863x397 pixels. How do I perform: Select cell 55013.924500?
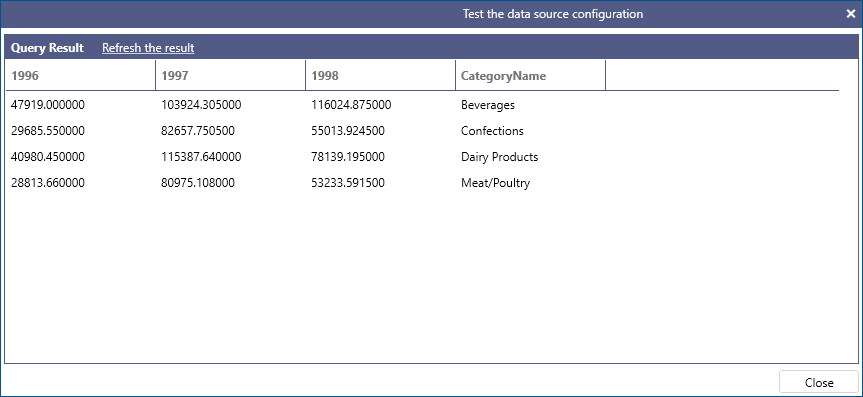point(348,131)
